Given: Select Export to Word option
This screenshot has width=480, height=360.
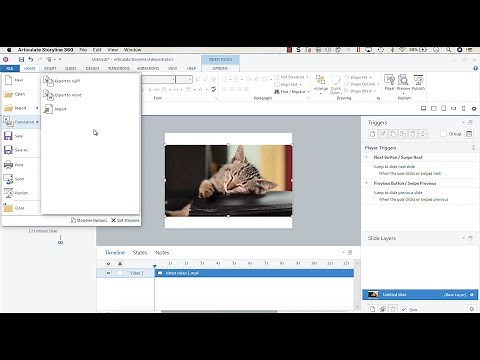Looking at the screenshot, I should pyautogui.click(x=63, y=95).
